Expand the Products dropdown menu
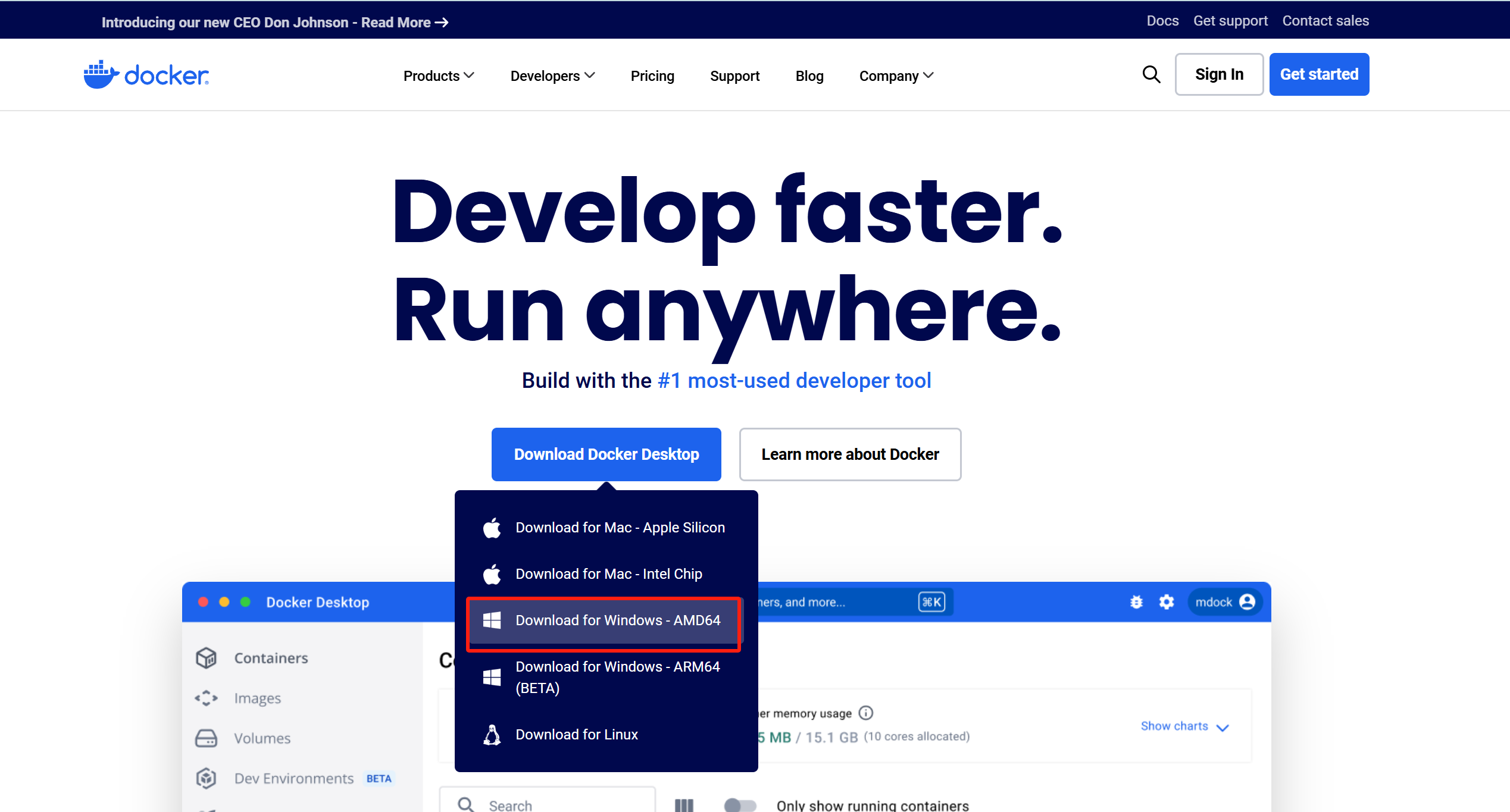 439,76
